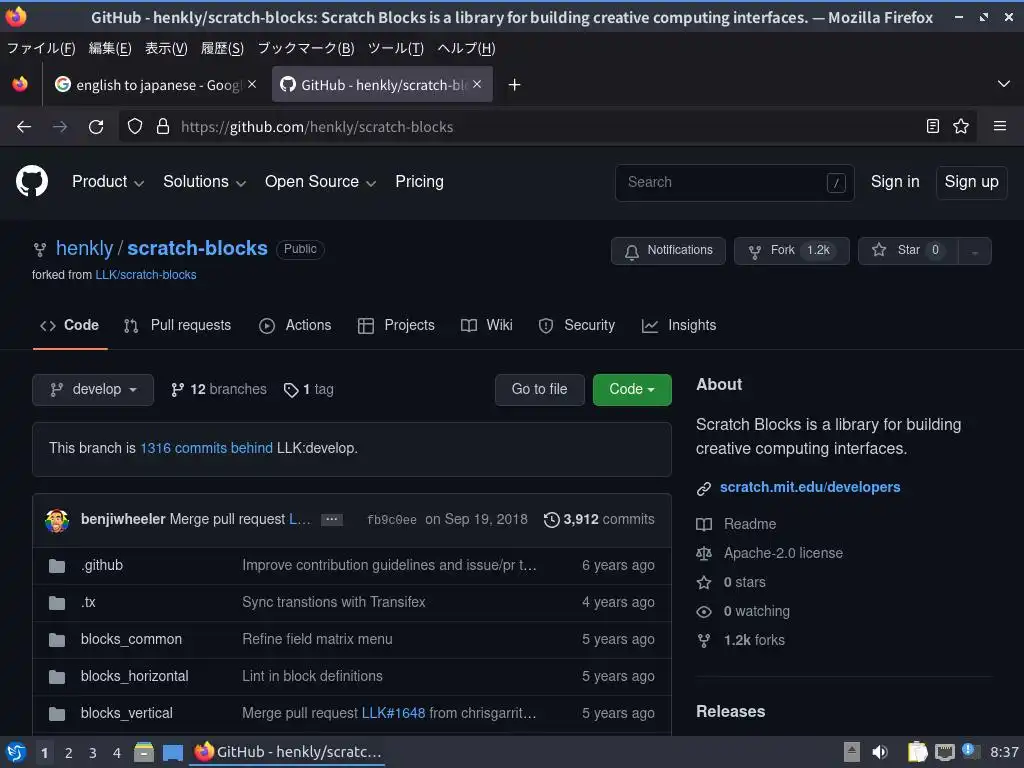1024x768 pixels.
Task: Click the address bar URL
Action: coord(317,127)
